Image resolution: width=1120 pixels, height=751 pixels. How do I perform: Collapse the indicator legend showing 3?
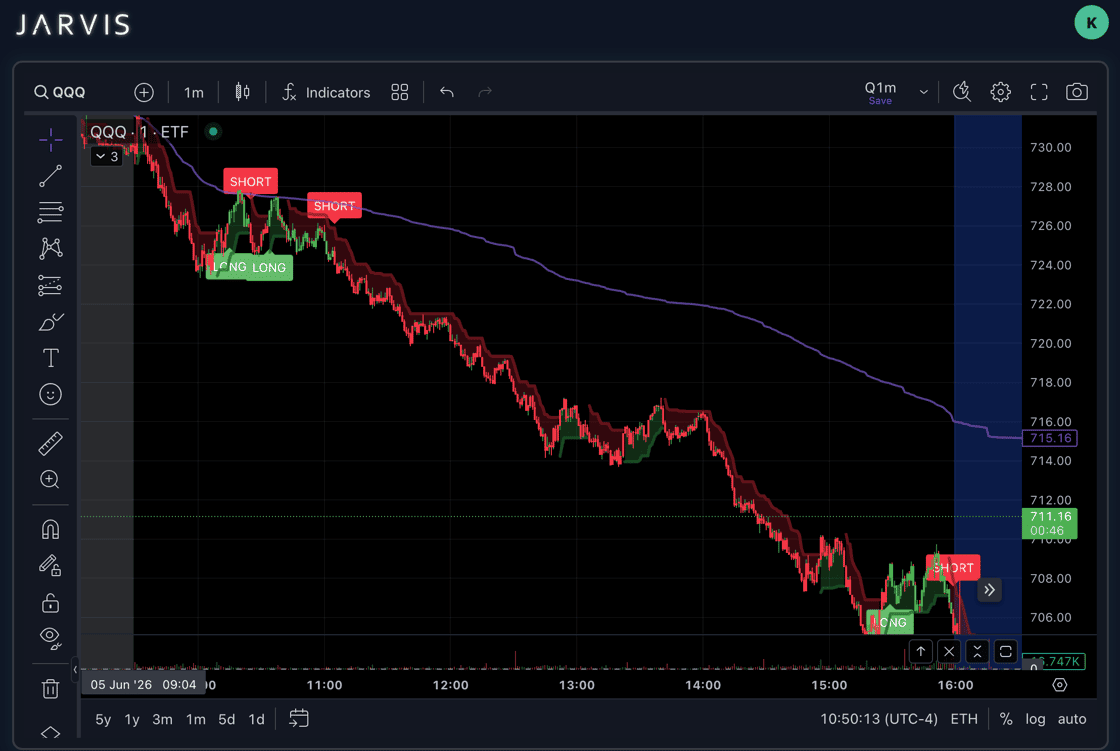click(x=106, y=156)
